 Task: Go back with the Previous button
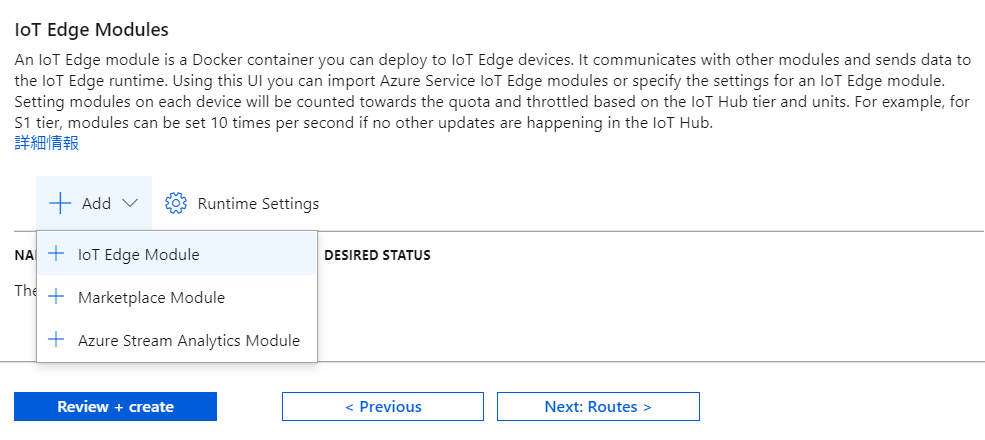tap(383, 407)
